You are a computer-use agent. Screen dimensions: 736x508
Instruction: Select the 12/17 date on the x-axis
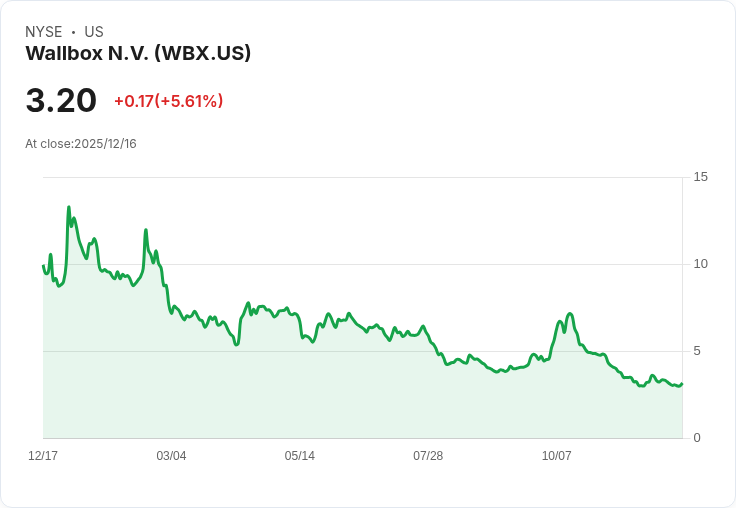pos(43,456)
